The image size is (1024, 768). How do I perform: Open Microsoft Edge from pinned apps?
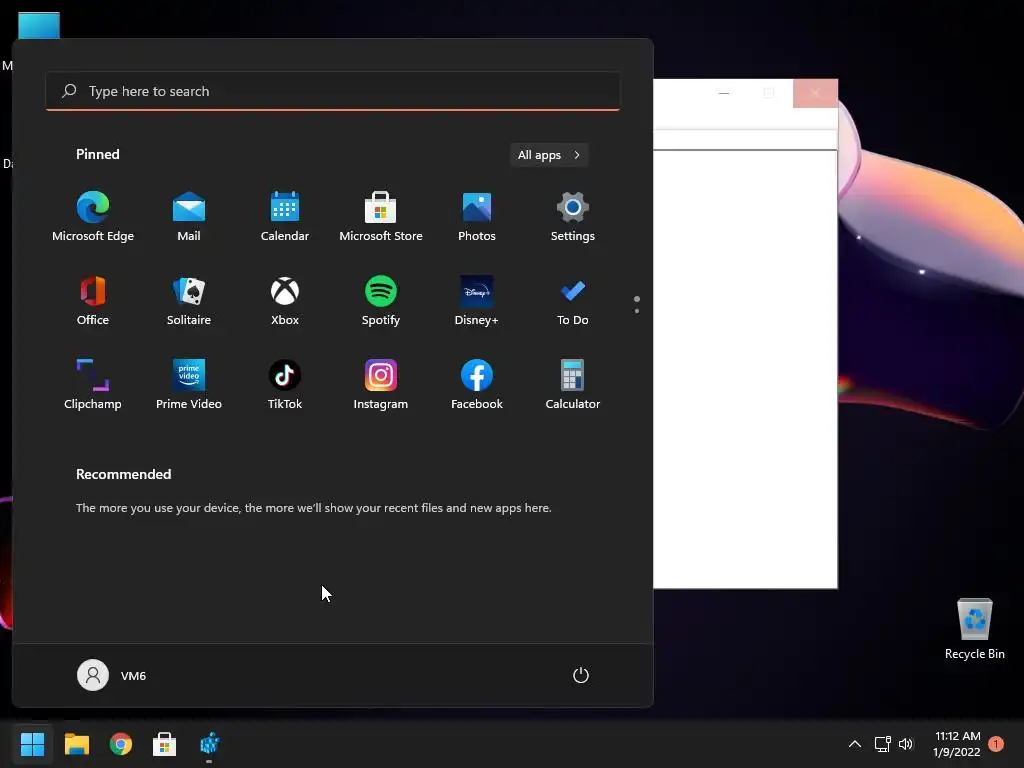tap(93, 217)
